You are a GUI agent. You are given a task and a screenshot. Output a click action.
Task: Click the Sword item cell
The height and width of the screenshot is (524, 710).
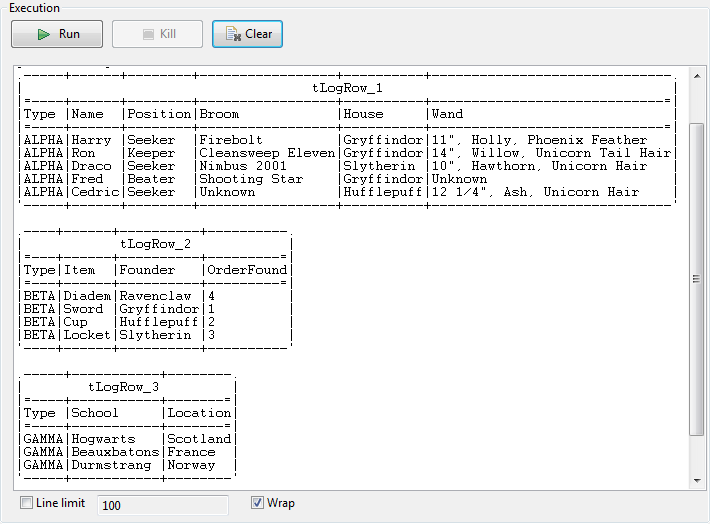point(83,309)
